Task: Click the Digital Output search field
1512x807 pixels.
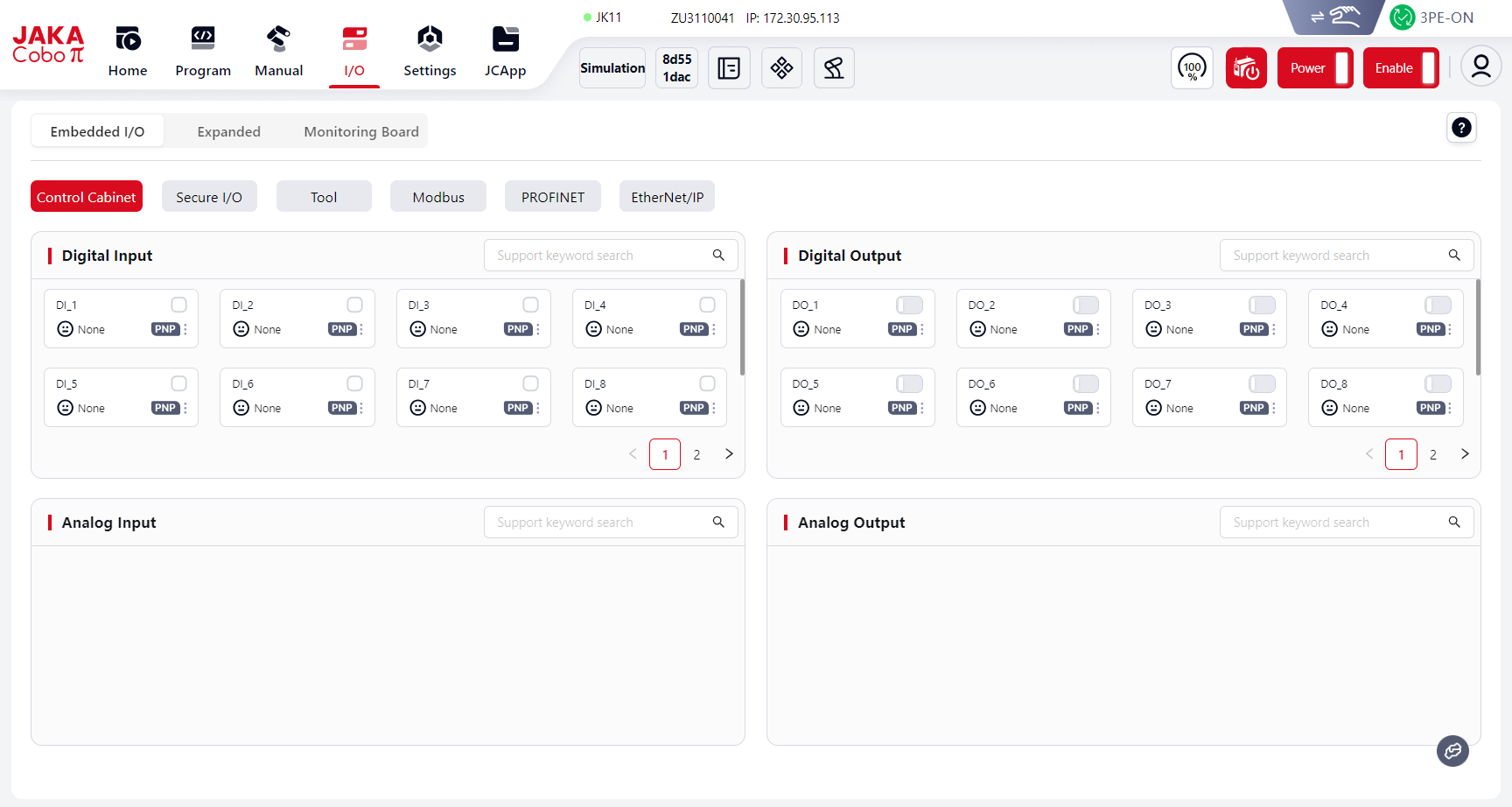Action: (1334, 256)
